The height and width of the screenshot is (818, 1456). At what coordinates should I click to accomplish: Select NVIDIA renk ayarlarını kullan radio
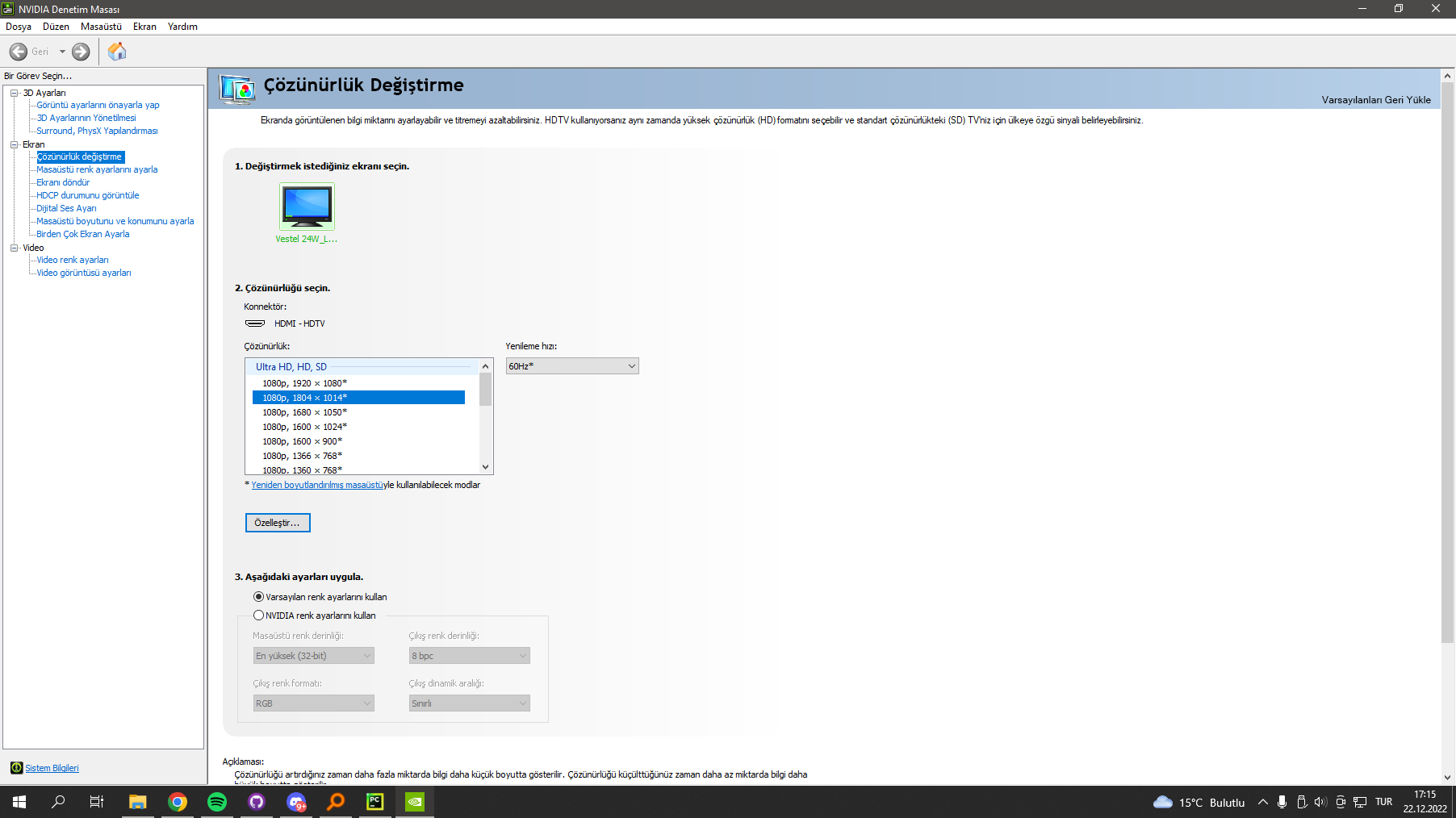point(258,616)
